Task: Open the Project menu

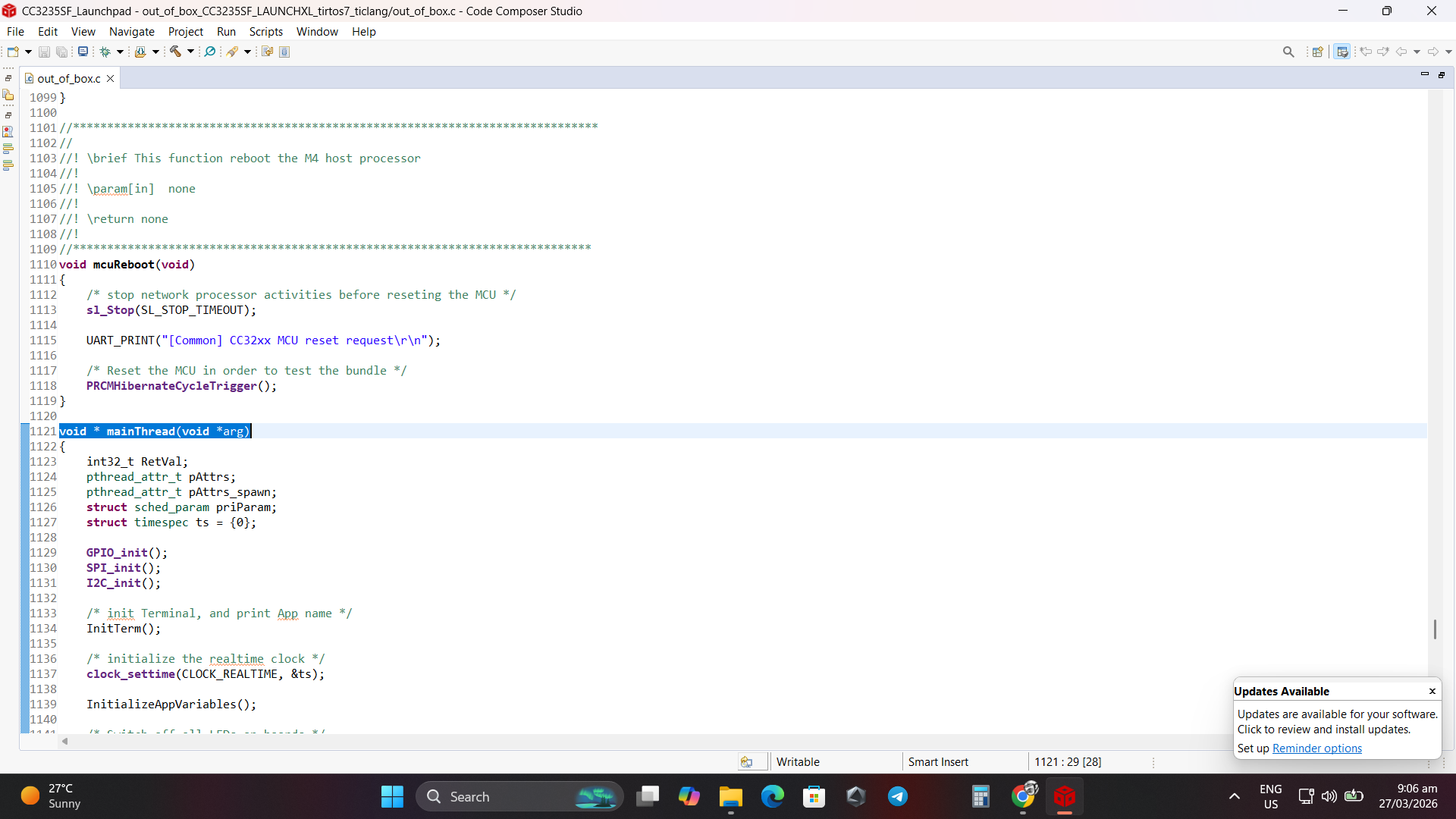Action: [186, 32]
